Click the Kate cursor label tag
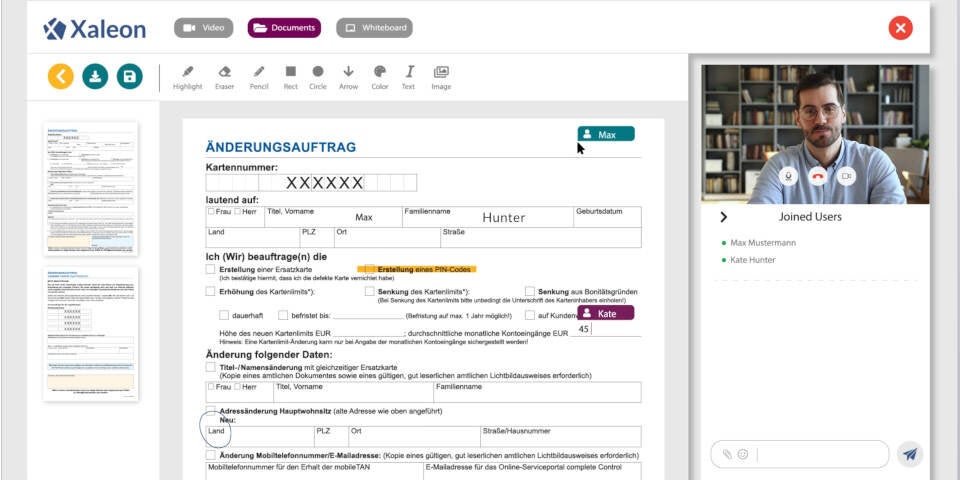Image resolution: width=960 pixels, height=480 pixels. [606, 313]
